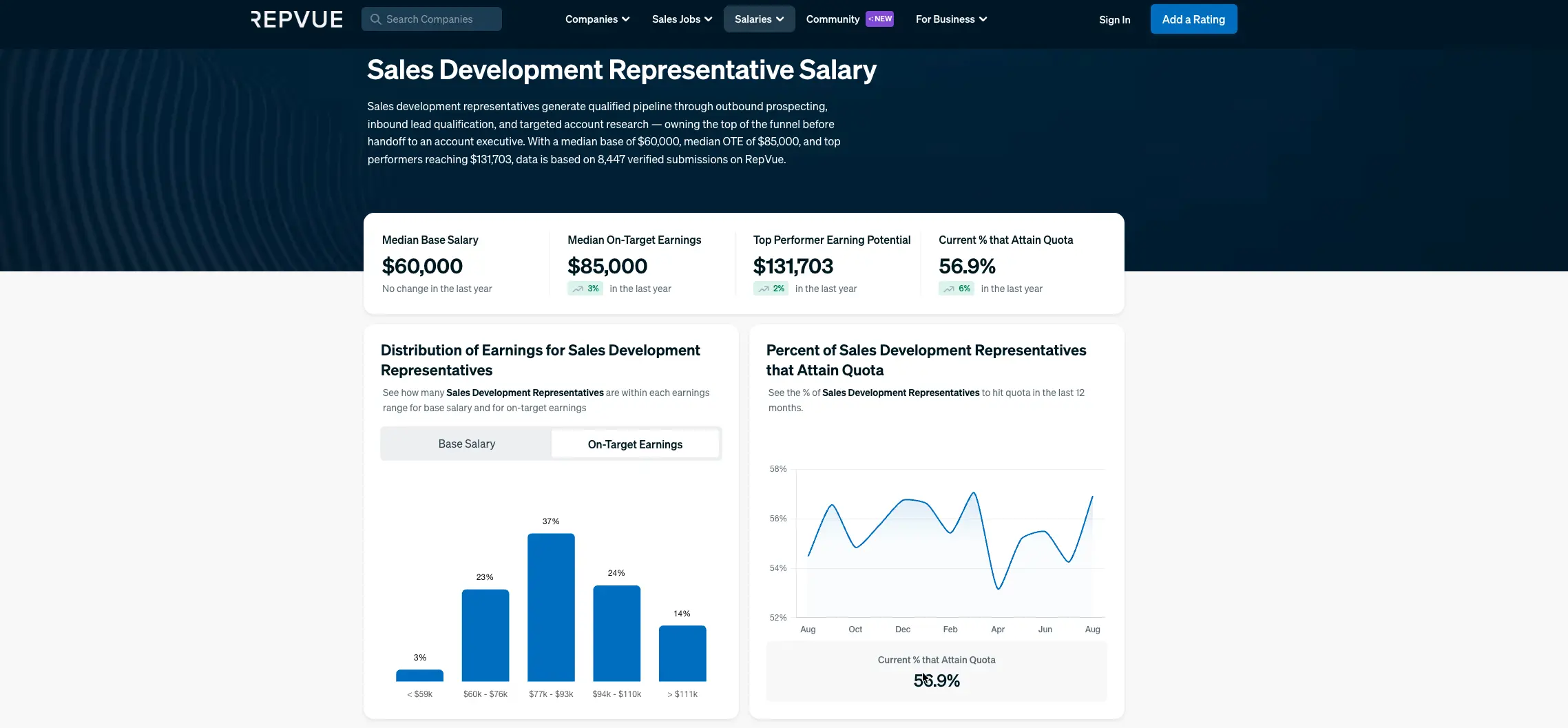Click the 14% bar for over $111k
This screenshot has height=728, width=1568.
[682, 654]
